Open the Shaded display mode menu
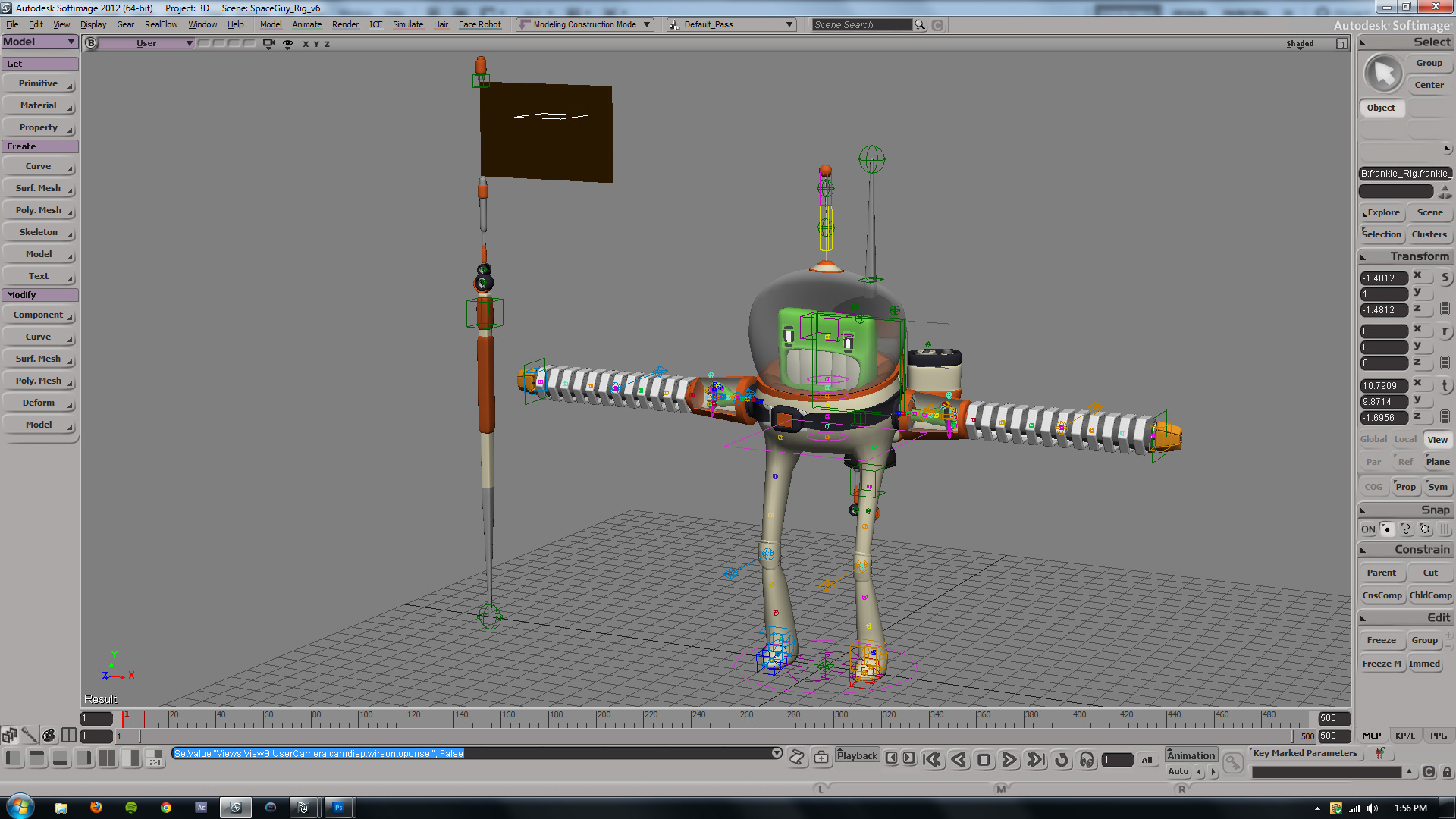Viewport: 1456px width, 819px height. (1300, 43)
